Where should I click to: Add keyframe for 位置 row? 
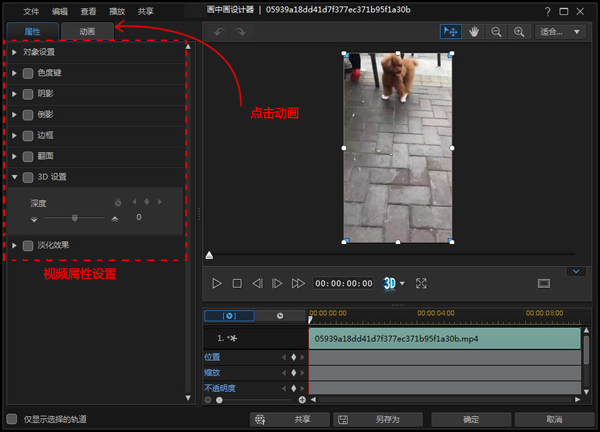[293, 357]
